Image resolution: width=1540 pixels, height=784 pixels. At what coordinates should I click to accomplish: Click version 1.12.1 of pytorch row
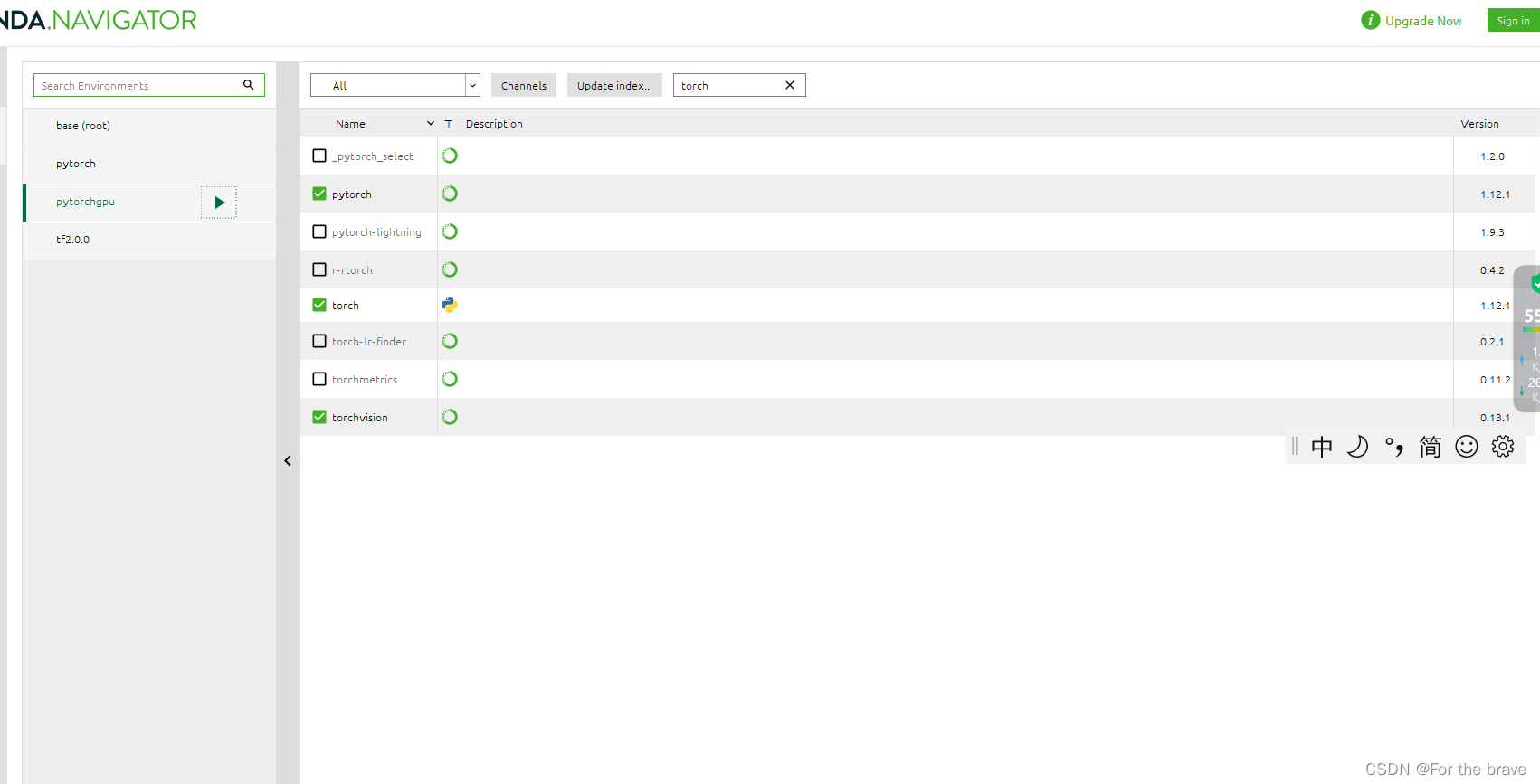click(1495, 194)
